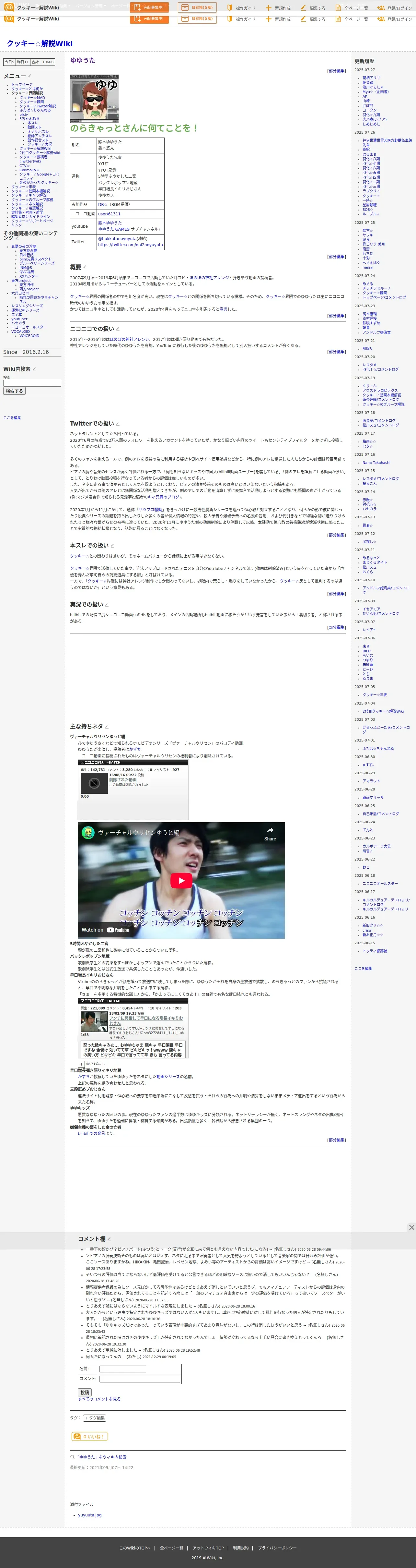Viewport: 416px width, 1568px height.
Task: Open VOICEROID sidebar link
Action: [x=29, y=336]
